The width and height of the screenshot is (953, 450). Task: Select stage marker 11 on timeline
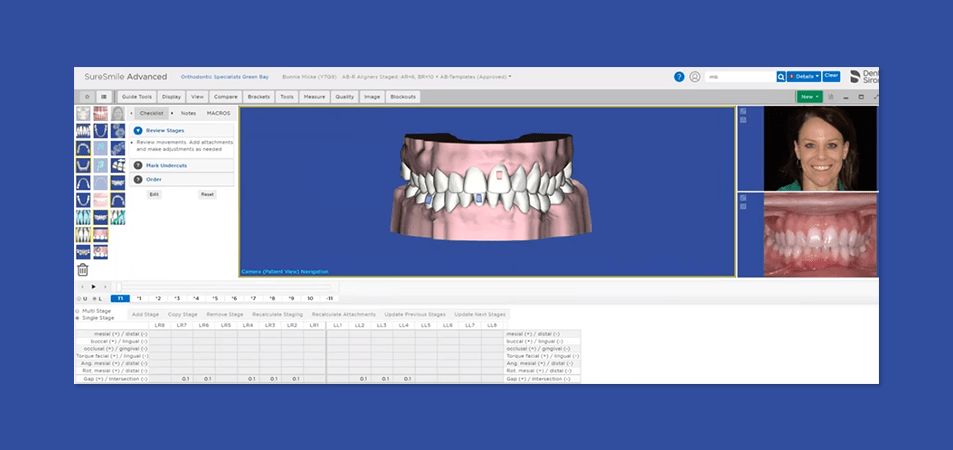(x=329, y=299)
